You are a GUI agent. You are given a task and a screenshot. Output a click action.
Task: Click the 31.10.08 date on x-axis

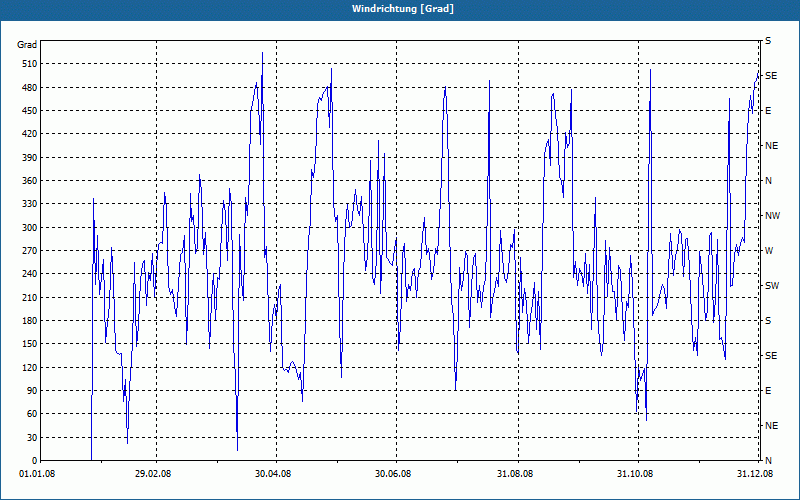[x=635, y=473]
